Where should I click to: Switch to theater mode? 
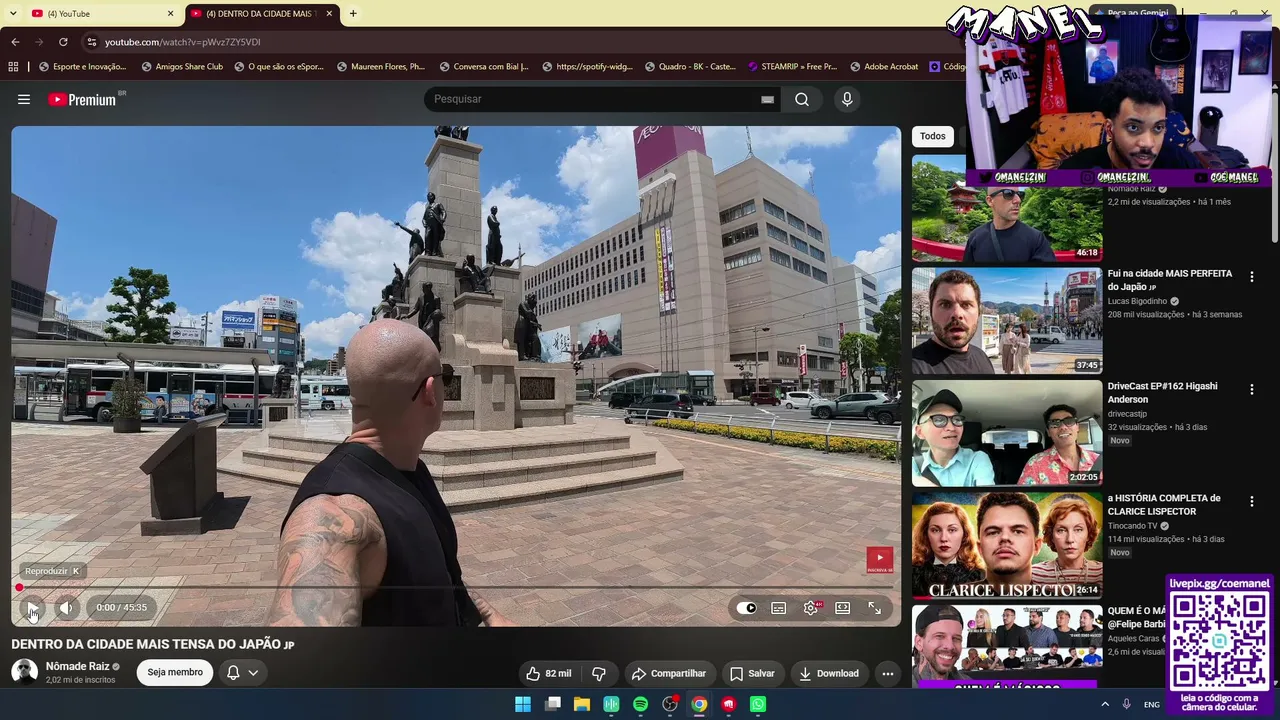[x=843, y=608]
